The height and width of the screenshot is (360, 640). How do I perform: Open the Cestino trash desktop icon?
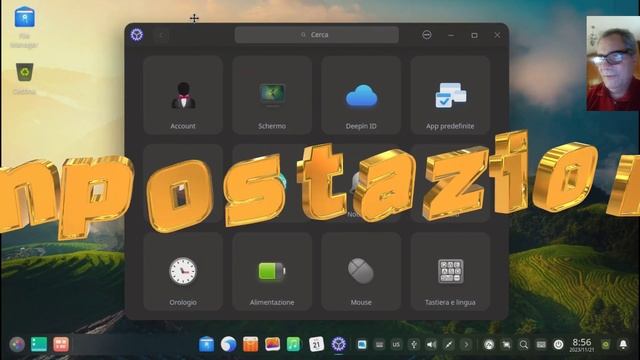coord(24,78)
